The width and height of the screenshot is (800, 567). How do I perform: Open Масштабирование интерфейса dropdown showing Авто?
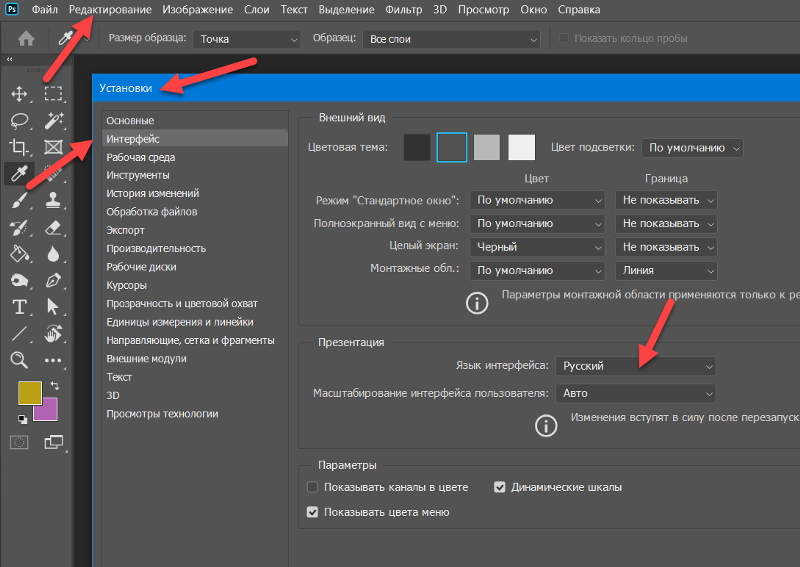[635, 393]
